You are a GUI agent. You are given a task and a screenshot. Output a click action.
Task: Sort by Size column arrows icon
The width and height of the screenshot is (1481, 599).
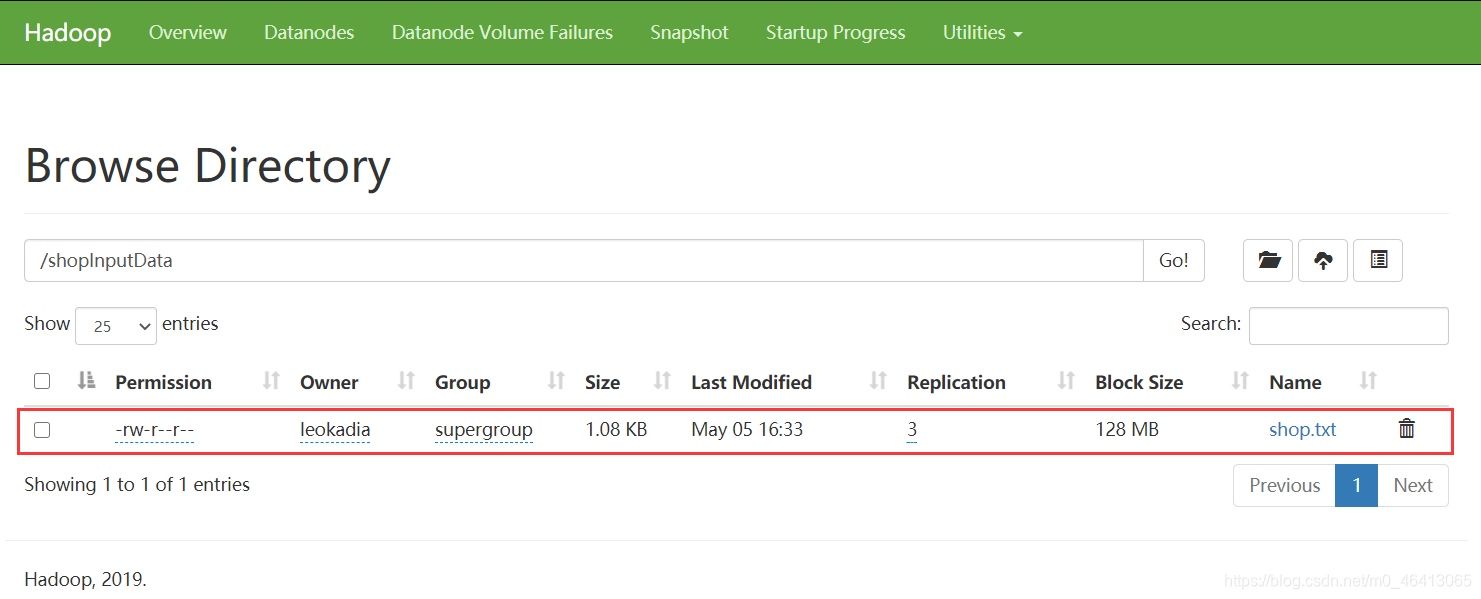[x=662, y=381]
